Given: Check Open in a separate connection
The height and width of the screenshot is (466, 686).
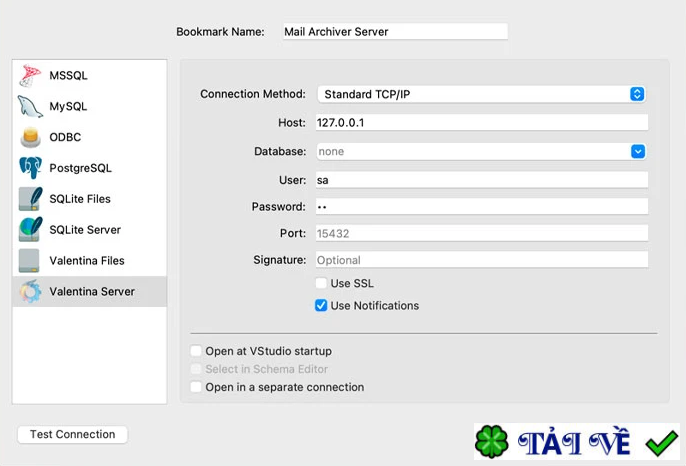Looking at the screenshot, I should coord(196,387).
